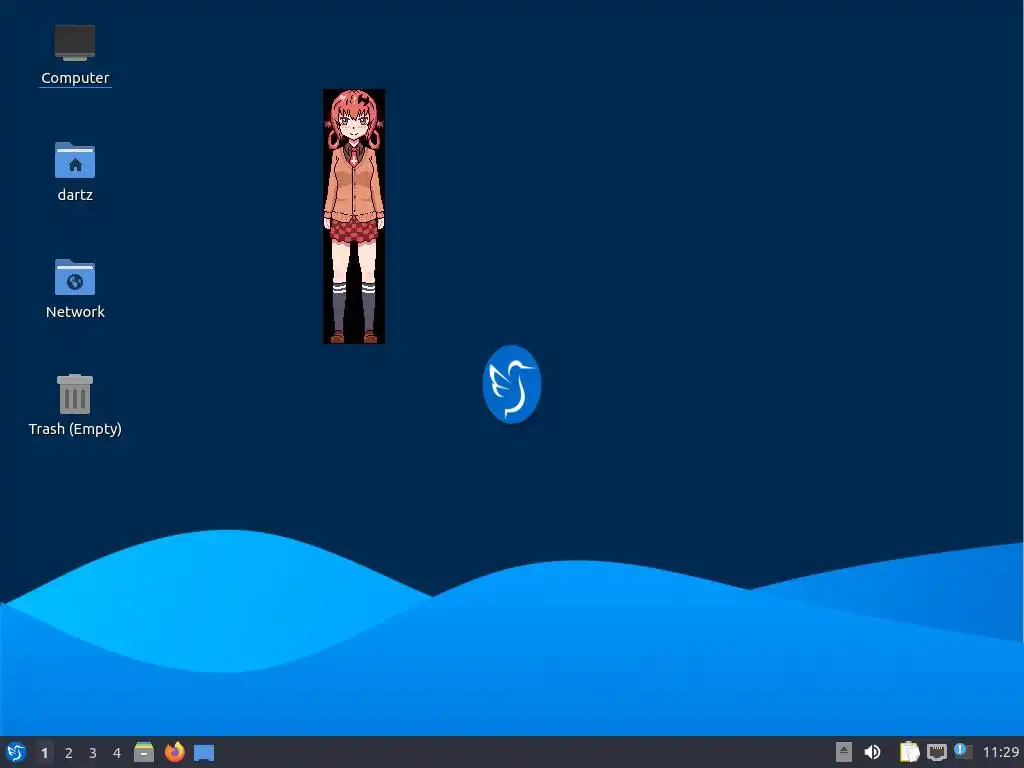This screenshot has height=768, width=1024.
Task: Switch to desktop 1 in pager
Action: tap(44, 753)
